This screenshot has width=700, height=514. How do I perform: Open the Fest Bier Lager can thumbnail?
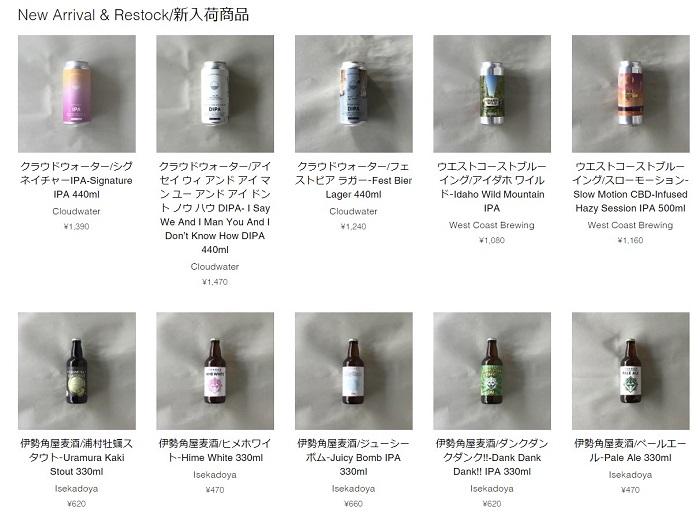pyautogui.click(x=354, y=94)
